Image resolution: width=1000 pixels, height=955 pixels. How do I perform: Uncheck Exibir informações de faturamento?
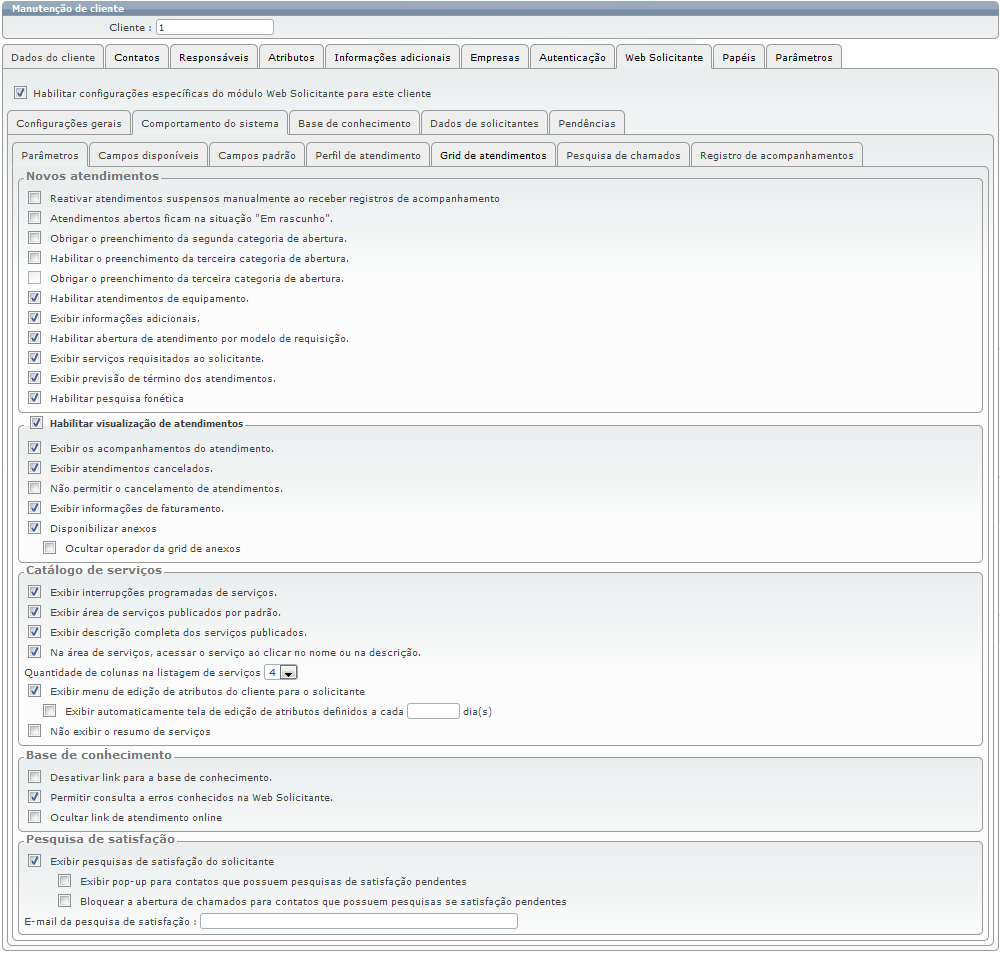[x=34, y=508]
